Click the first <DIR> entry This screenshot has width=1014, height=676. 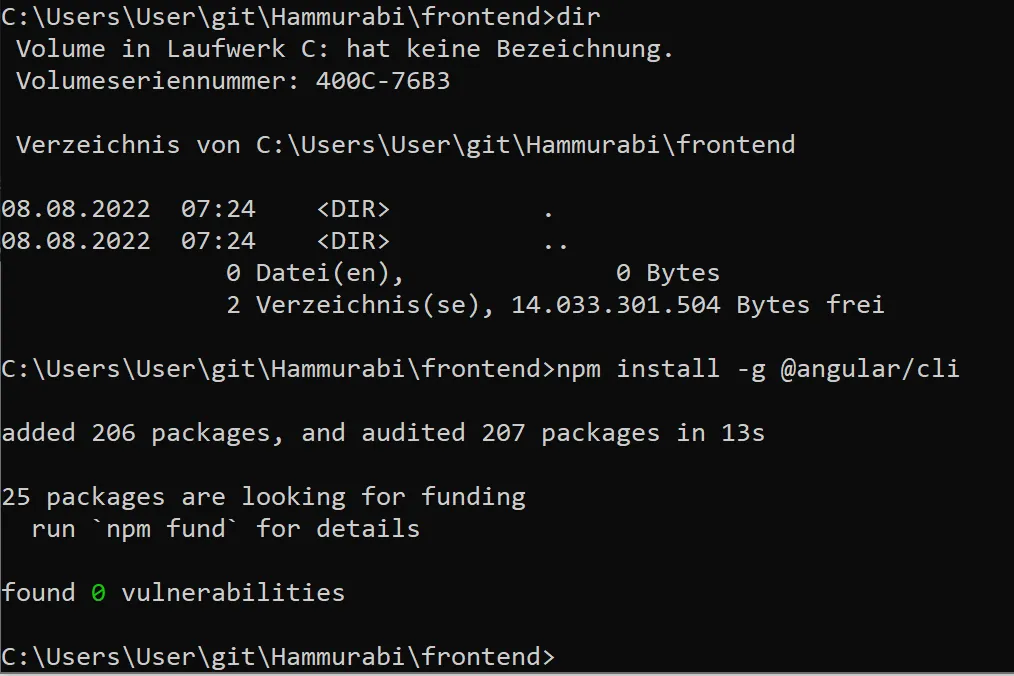(353, 209)
